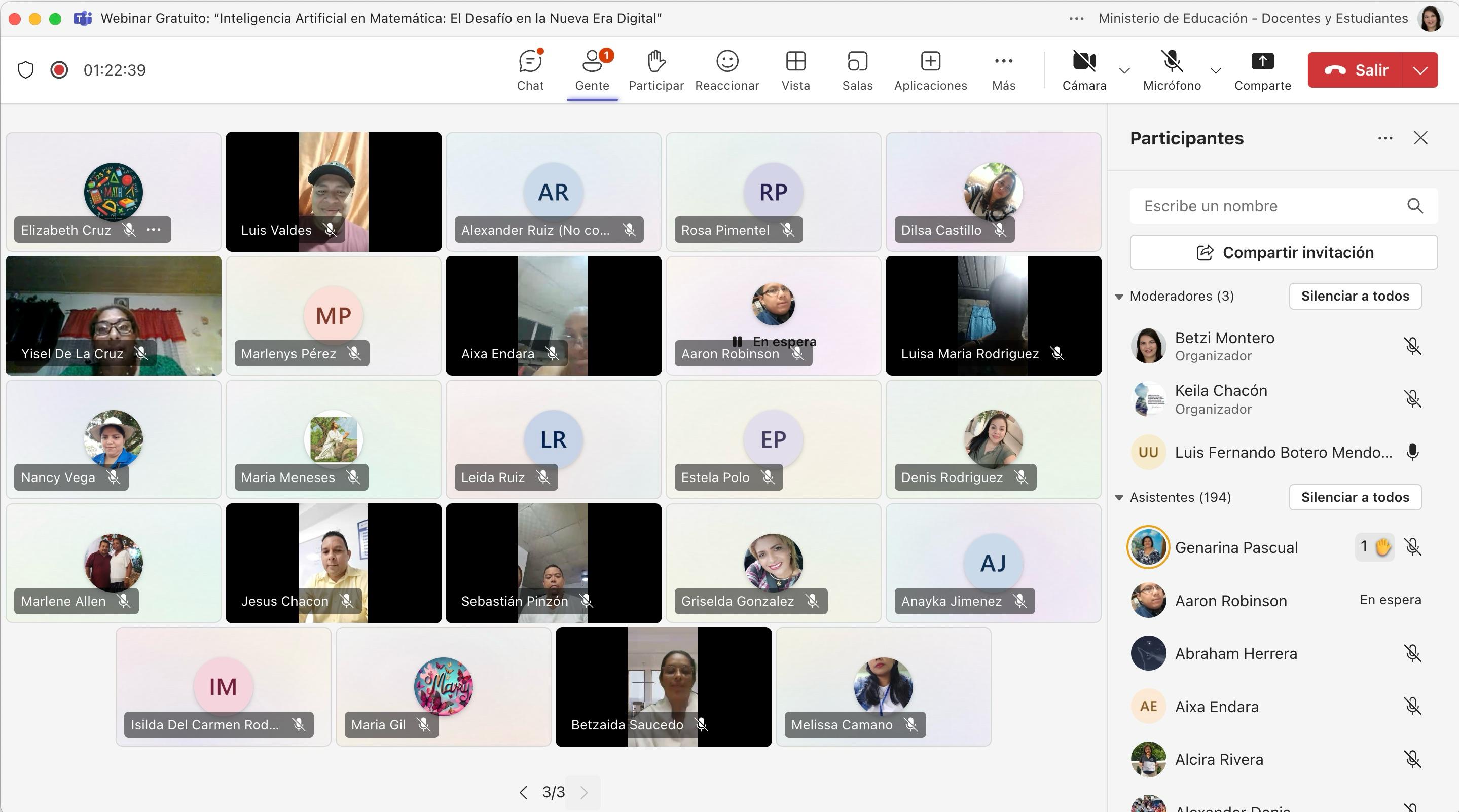Image resolution: width=1459 pixels, height=812 pixels.
Task: Click Anayka Jimenez AJ avatar
Action: tap(994, 563)
